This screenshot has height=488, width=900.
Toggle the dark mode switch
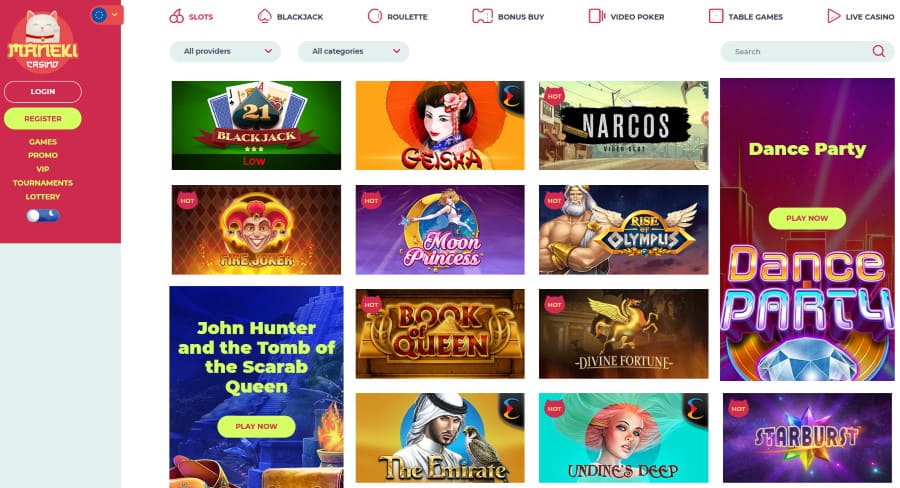pos(43,215)
